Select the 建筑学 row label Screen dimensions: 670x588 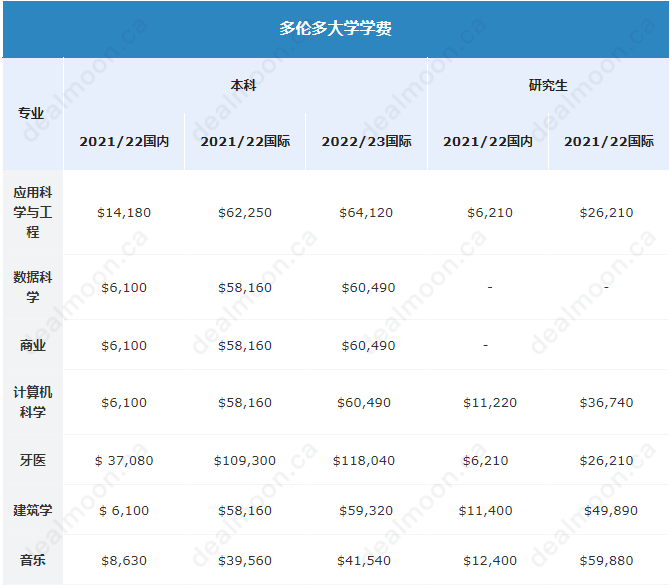click(32, 510)
